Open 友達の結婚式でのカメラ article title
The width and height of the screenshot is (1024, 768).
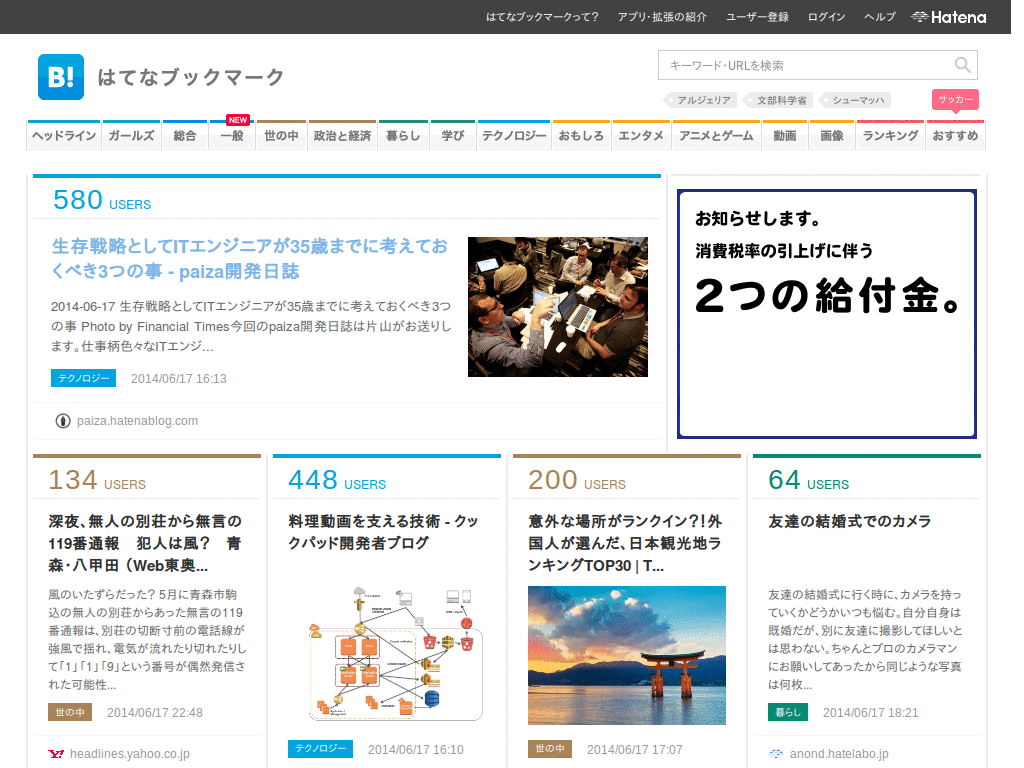(x=850, y=521)
